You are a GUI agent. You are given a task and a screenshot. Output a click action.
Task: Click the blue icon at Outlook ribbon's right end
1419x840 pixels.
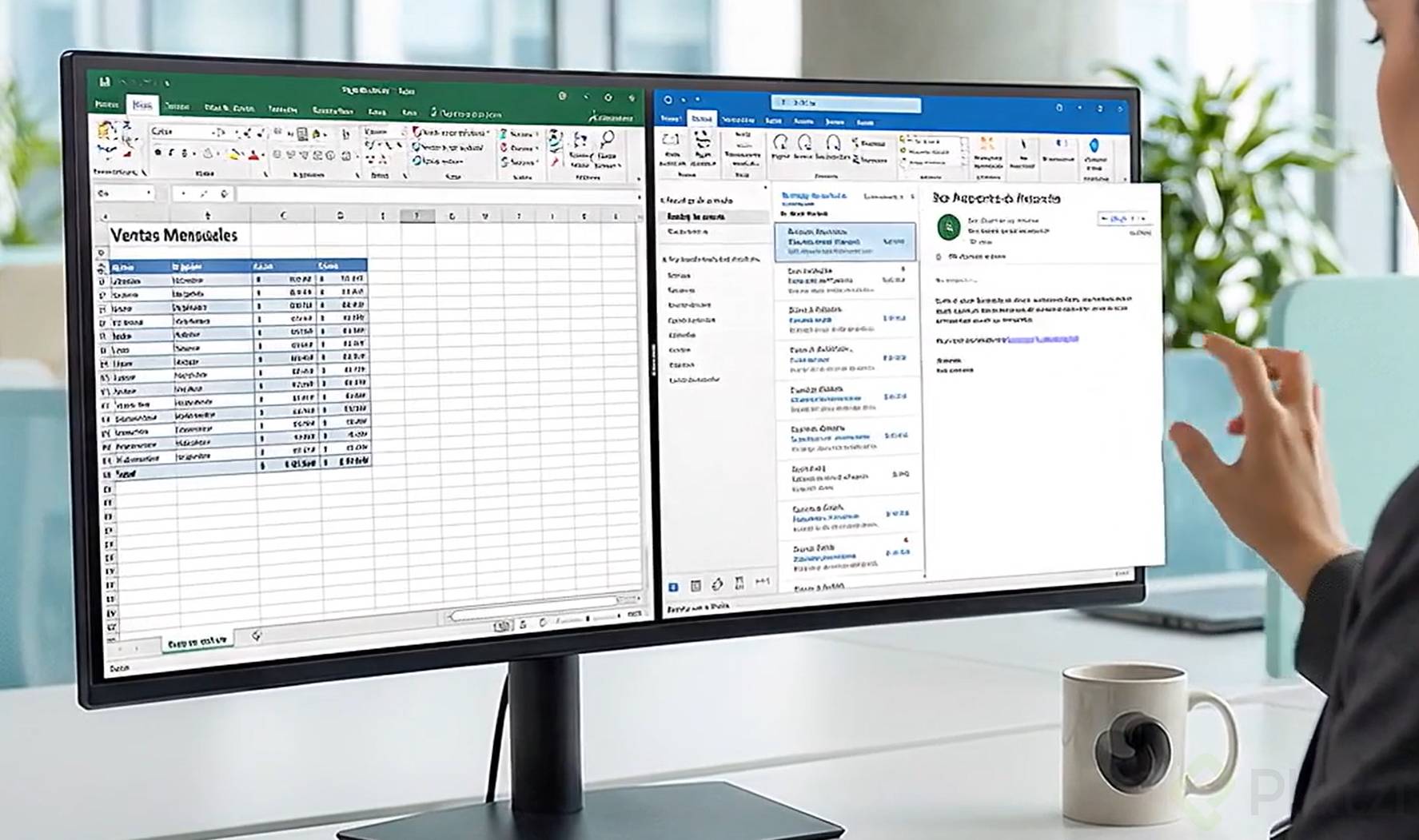pos(1094,146)
